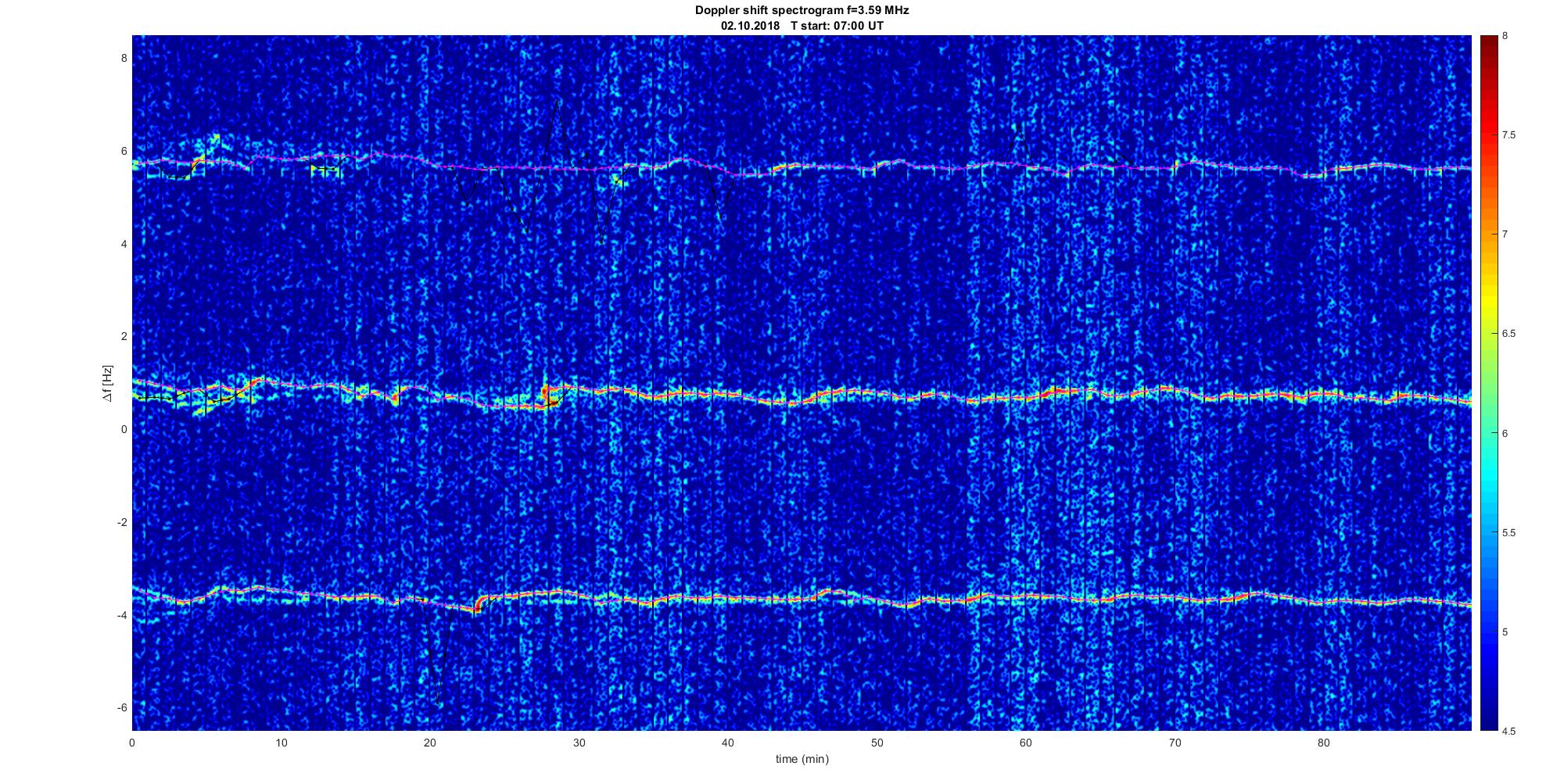Viewport: 1564px width, 784px height.
Task: Click the x-axis tick label '70'
Action: pyautogui.click(x=1175, y=743)
